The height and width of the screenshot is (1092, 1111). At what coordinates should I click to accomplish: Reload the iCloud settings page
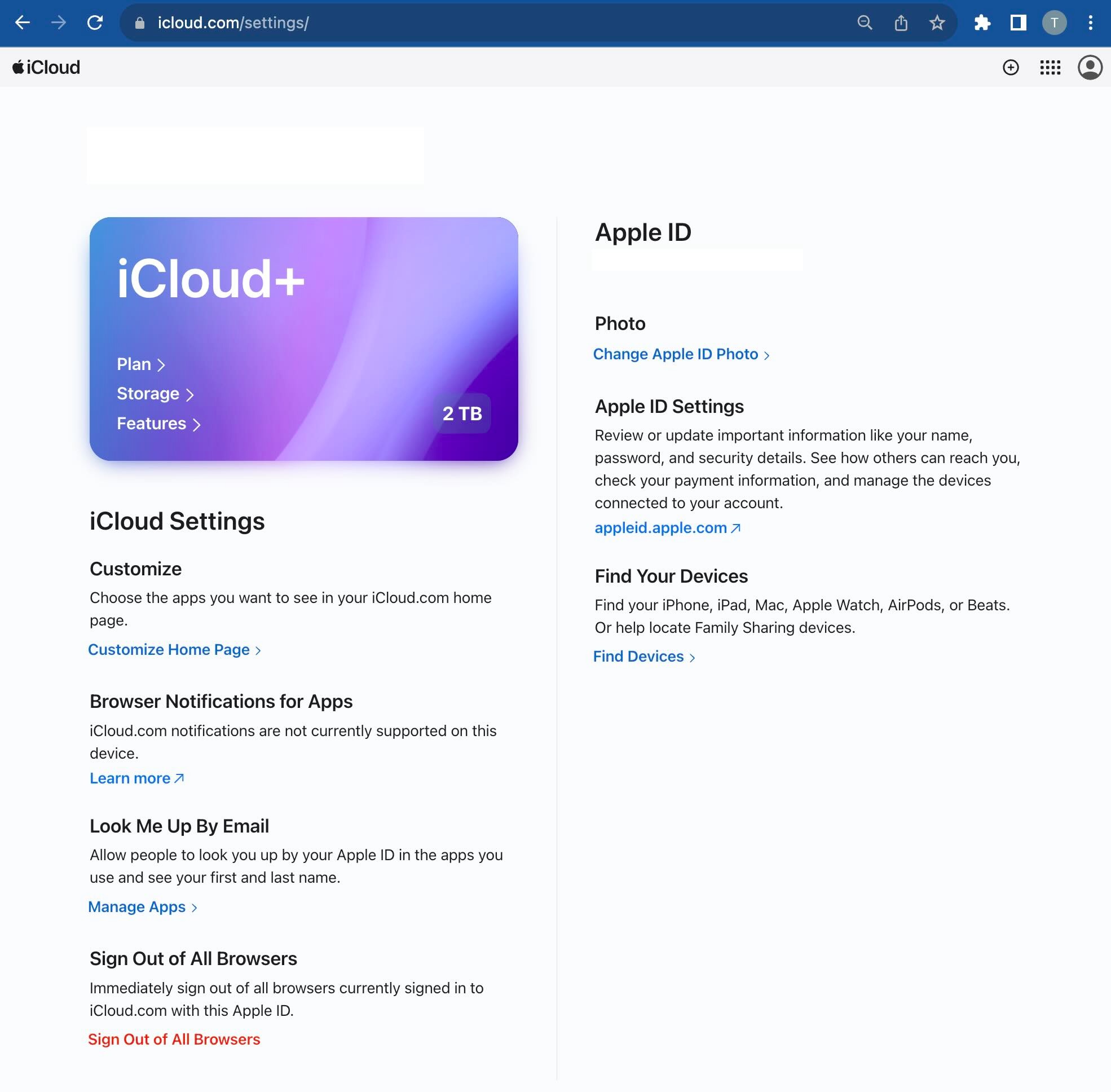point(95,23)
